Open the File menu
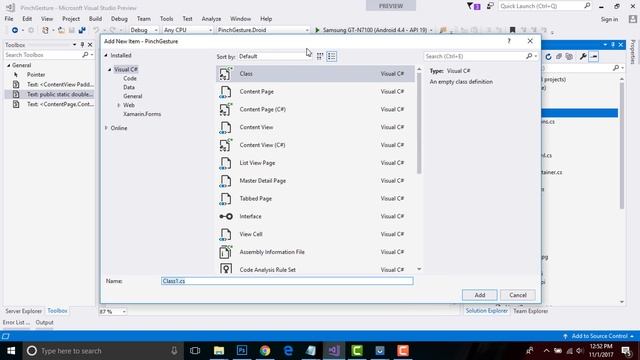Viewport: 640px width, 360px height. 9,19
